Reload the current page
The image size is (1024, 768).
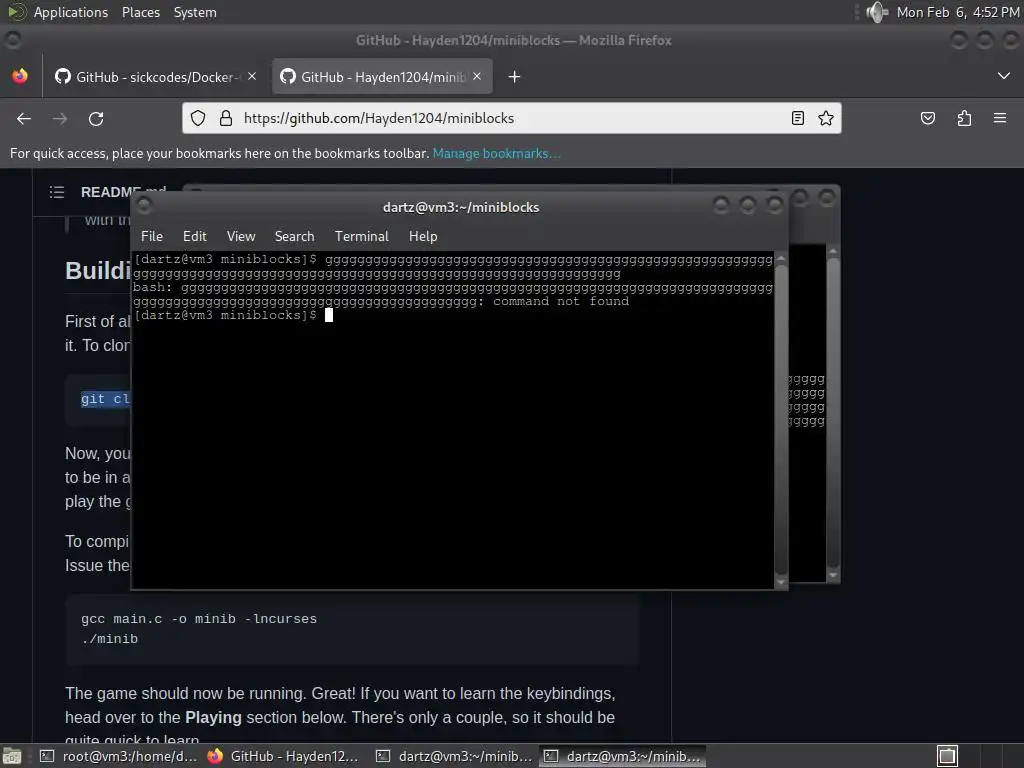point(96,119)
